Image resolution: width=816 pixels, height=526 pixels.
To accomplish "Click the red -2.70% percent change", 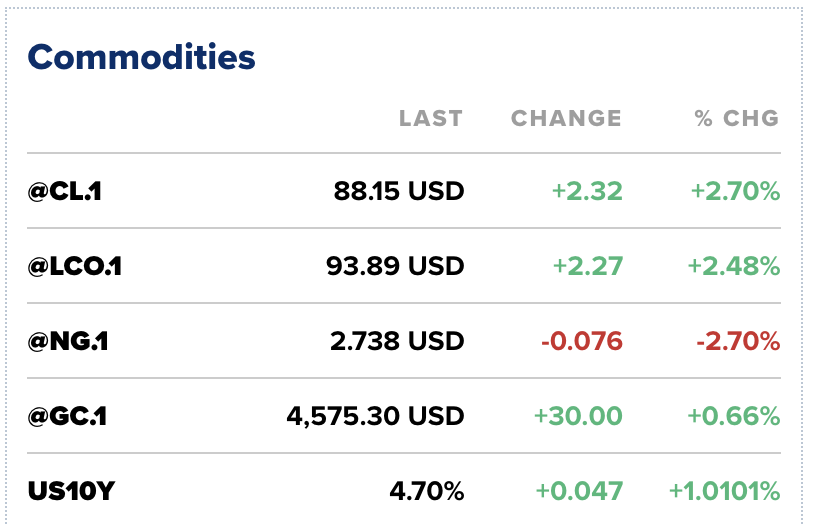I will (738, 341).
